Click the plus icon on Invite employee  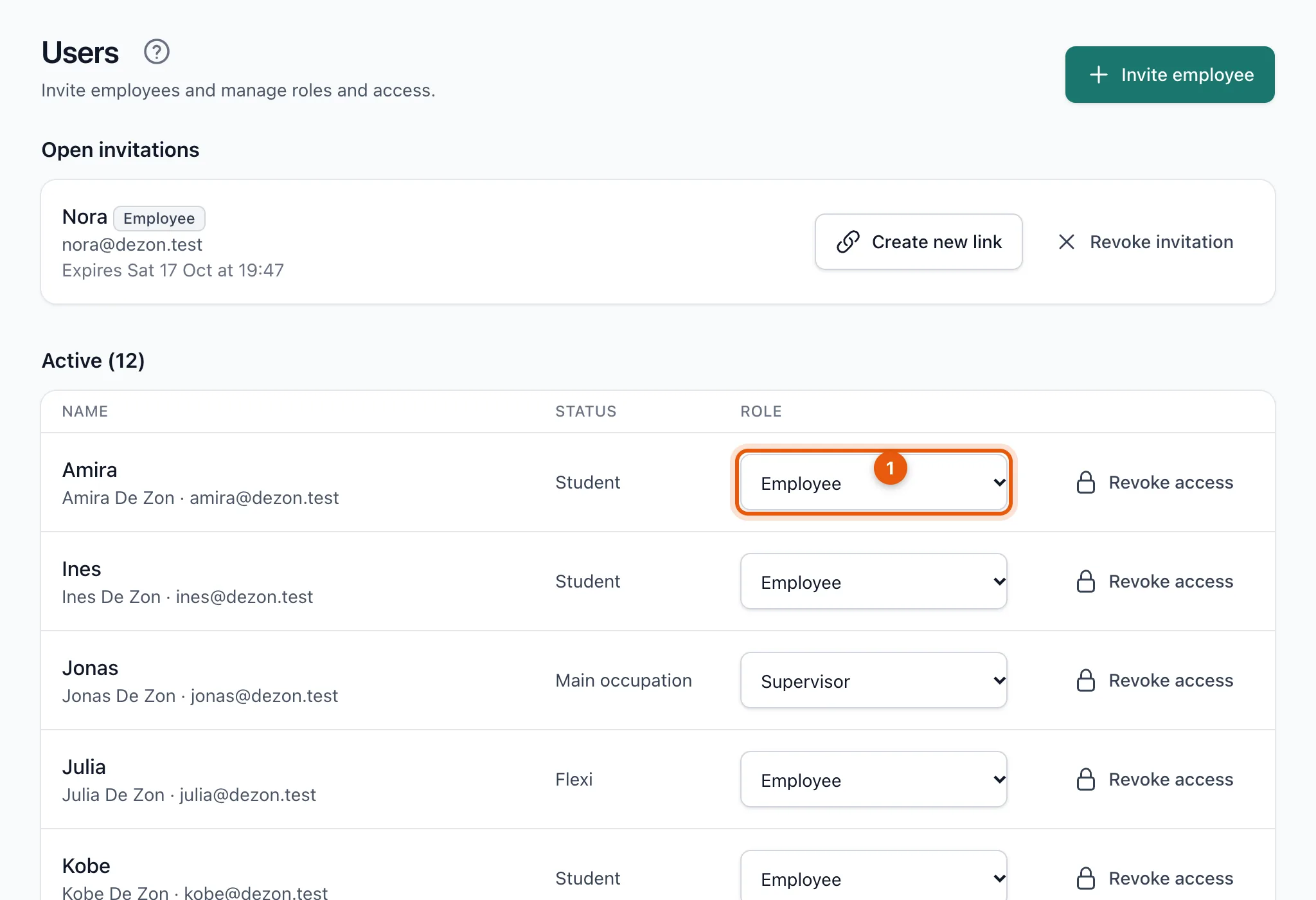coord(1098,75)
